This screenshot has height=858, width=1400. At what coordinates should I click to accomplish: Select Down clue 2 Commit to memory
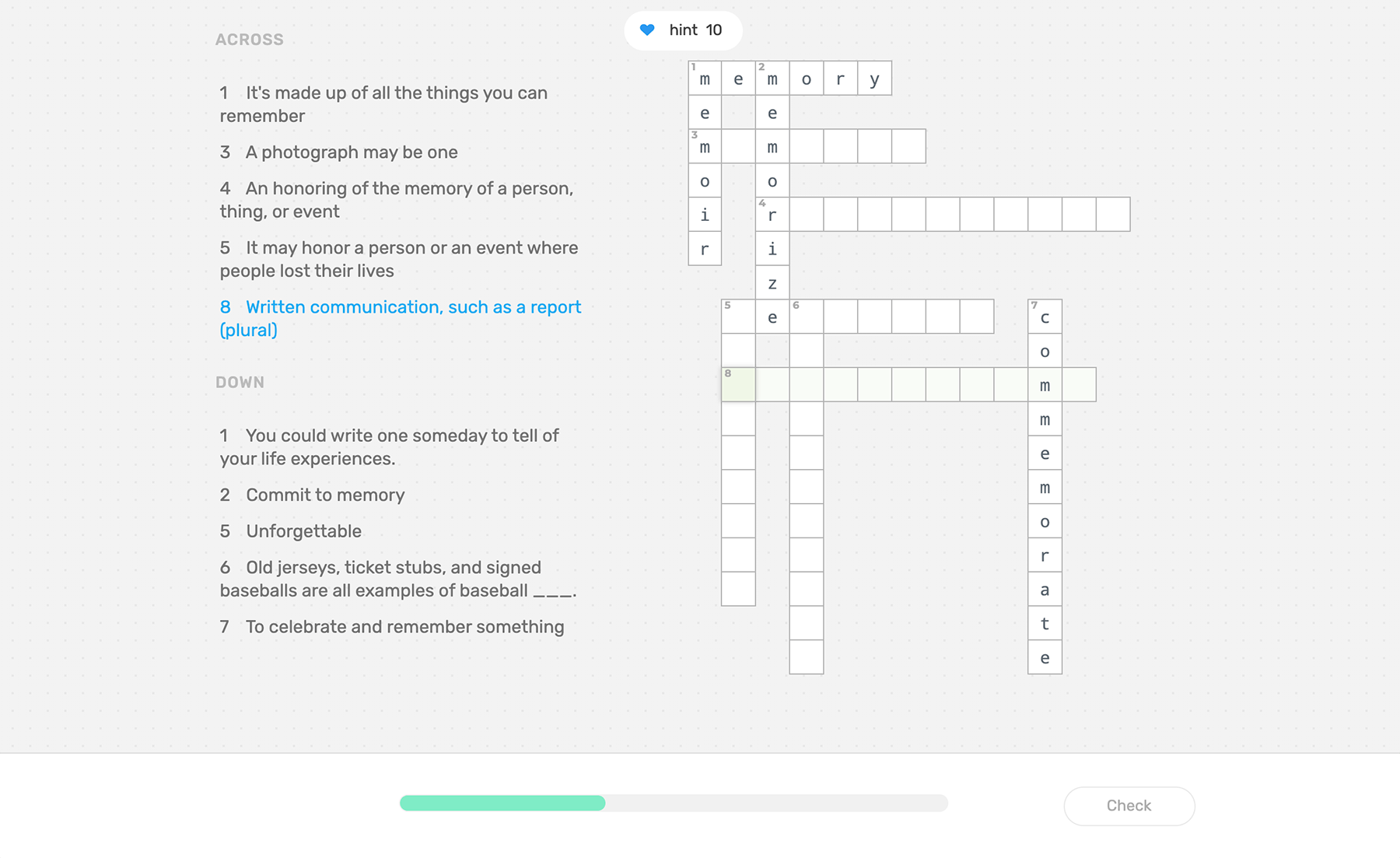coord(312,496)
